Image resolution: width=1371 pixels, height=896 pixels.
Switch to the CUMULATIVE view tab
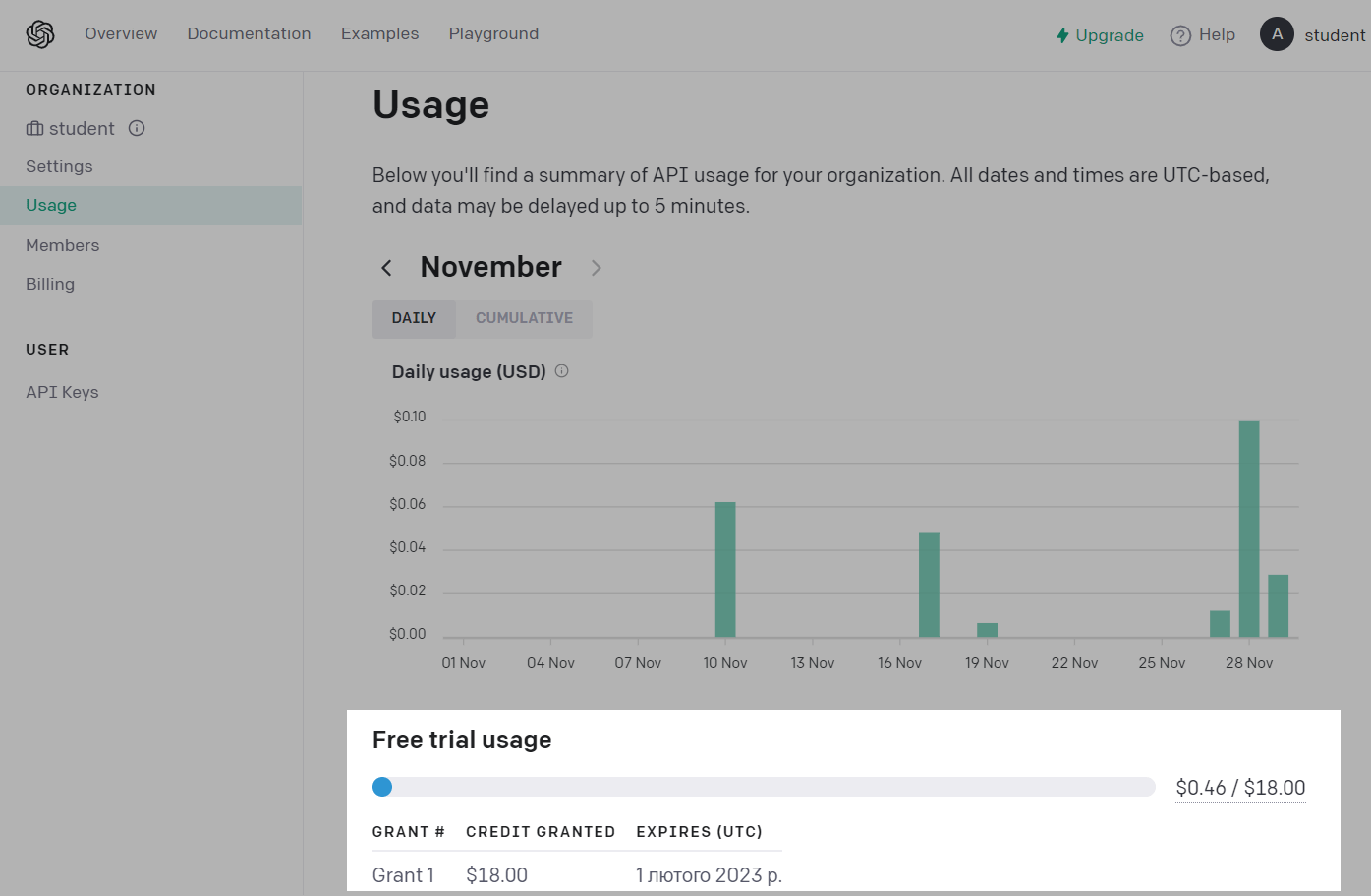[x=524, y=317]
